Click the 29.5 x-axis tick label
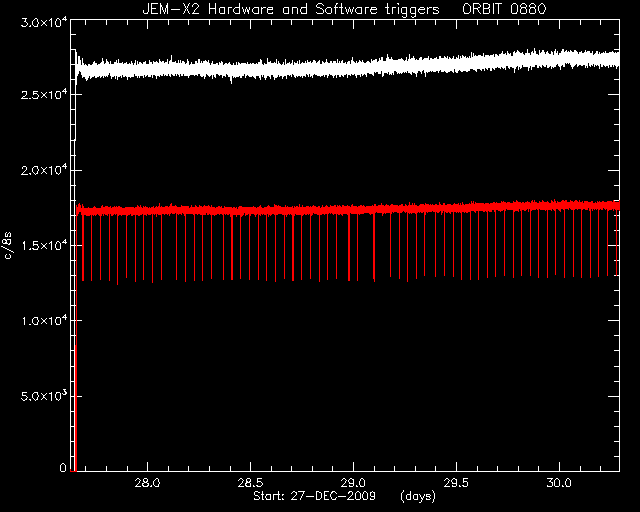 point(456,483)
